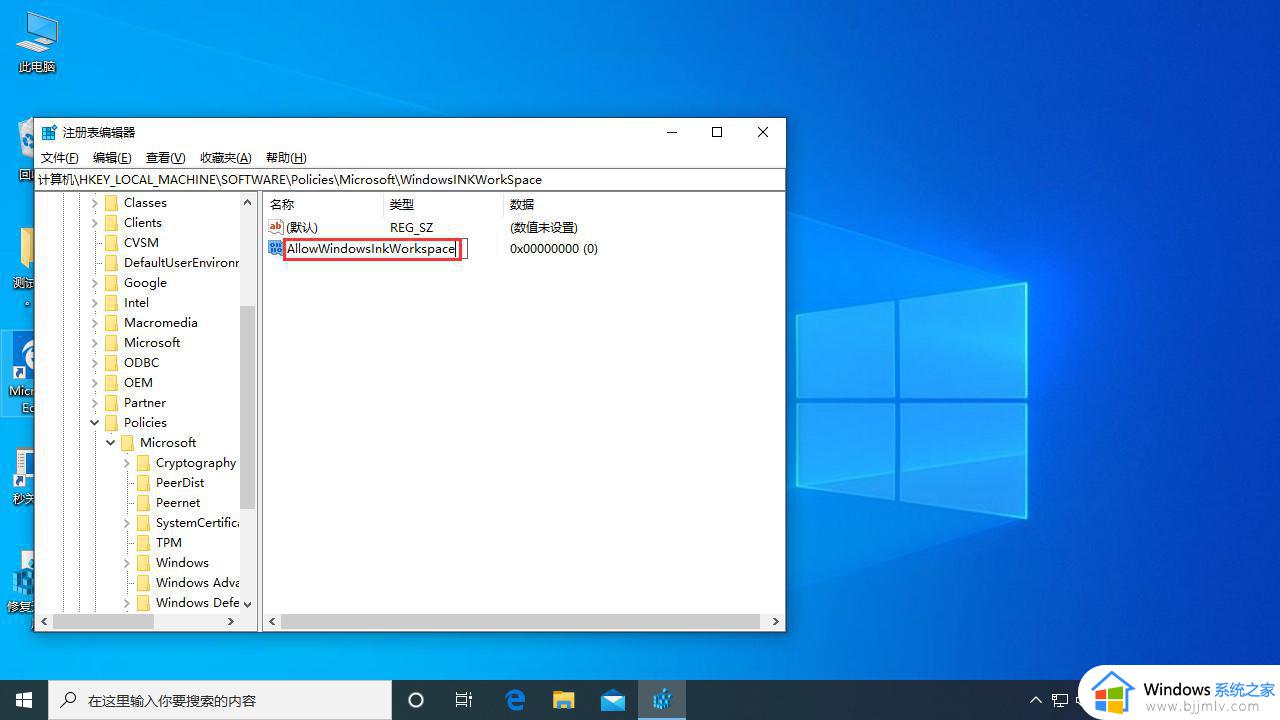Screen dimensions: 1280x720
Task: Select the Partner folder icon
Action: tap(111, 403)
